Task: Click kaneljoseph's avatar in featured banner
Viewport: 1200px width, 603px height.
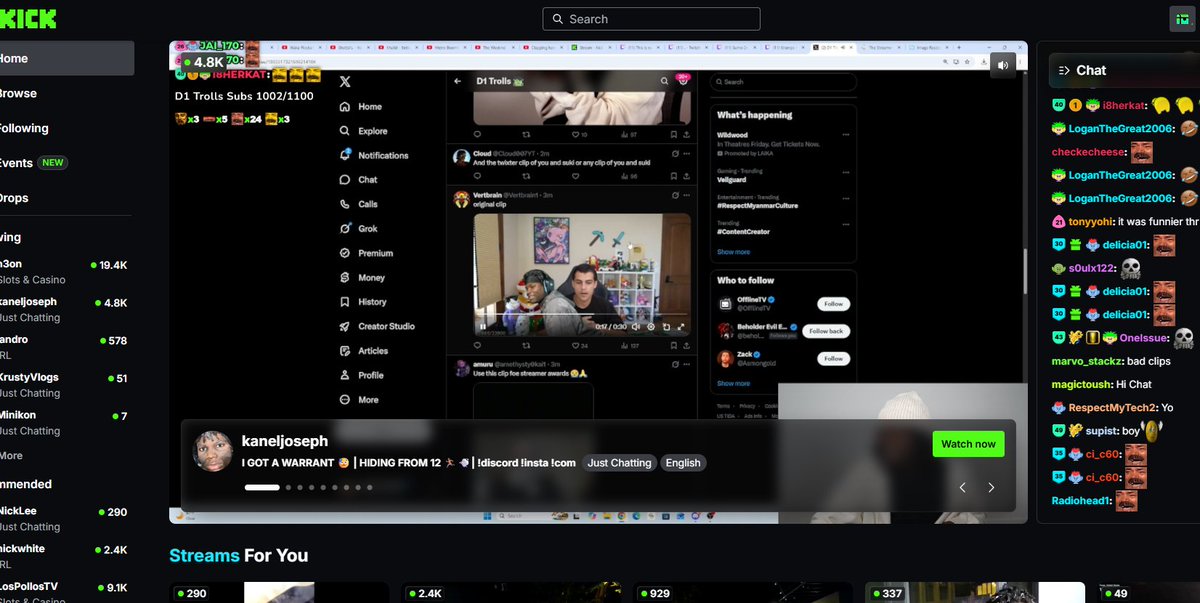Action: (212, 452)
